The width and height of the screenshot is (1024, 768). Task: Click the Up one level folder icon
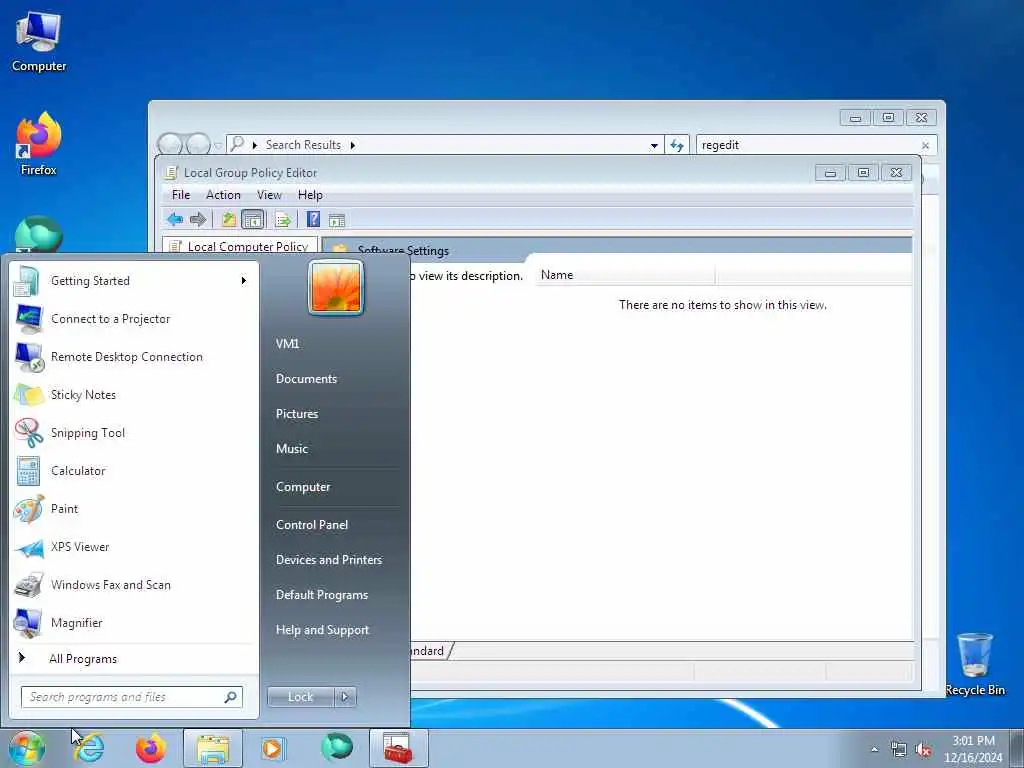[x=229, y=219]
